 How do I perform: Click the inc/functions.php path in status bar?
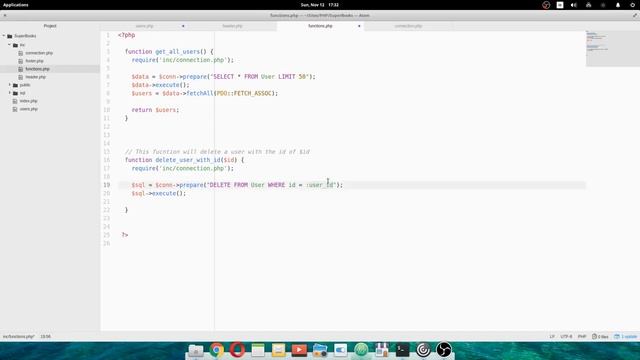19,337
